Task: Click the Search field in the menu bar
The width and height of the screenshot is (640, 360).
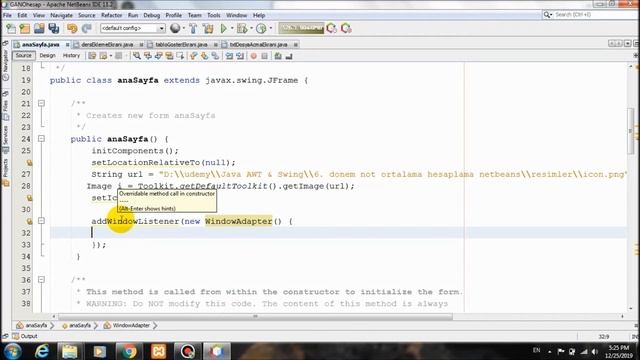Action: 590,15
